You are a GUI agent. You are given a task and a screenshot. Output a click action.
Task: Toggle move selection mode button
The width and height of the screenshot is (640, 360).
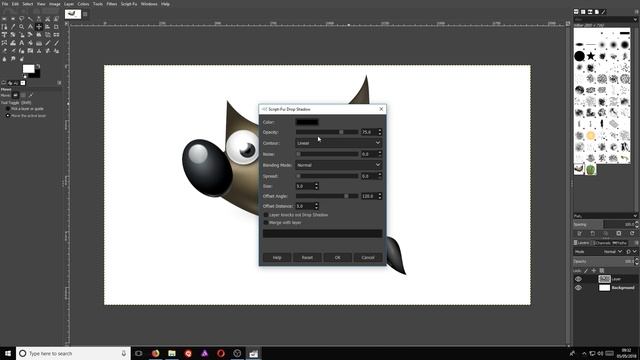(23, 95)
